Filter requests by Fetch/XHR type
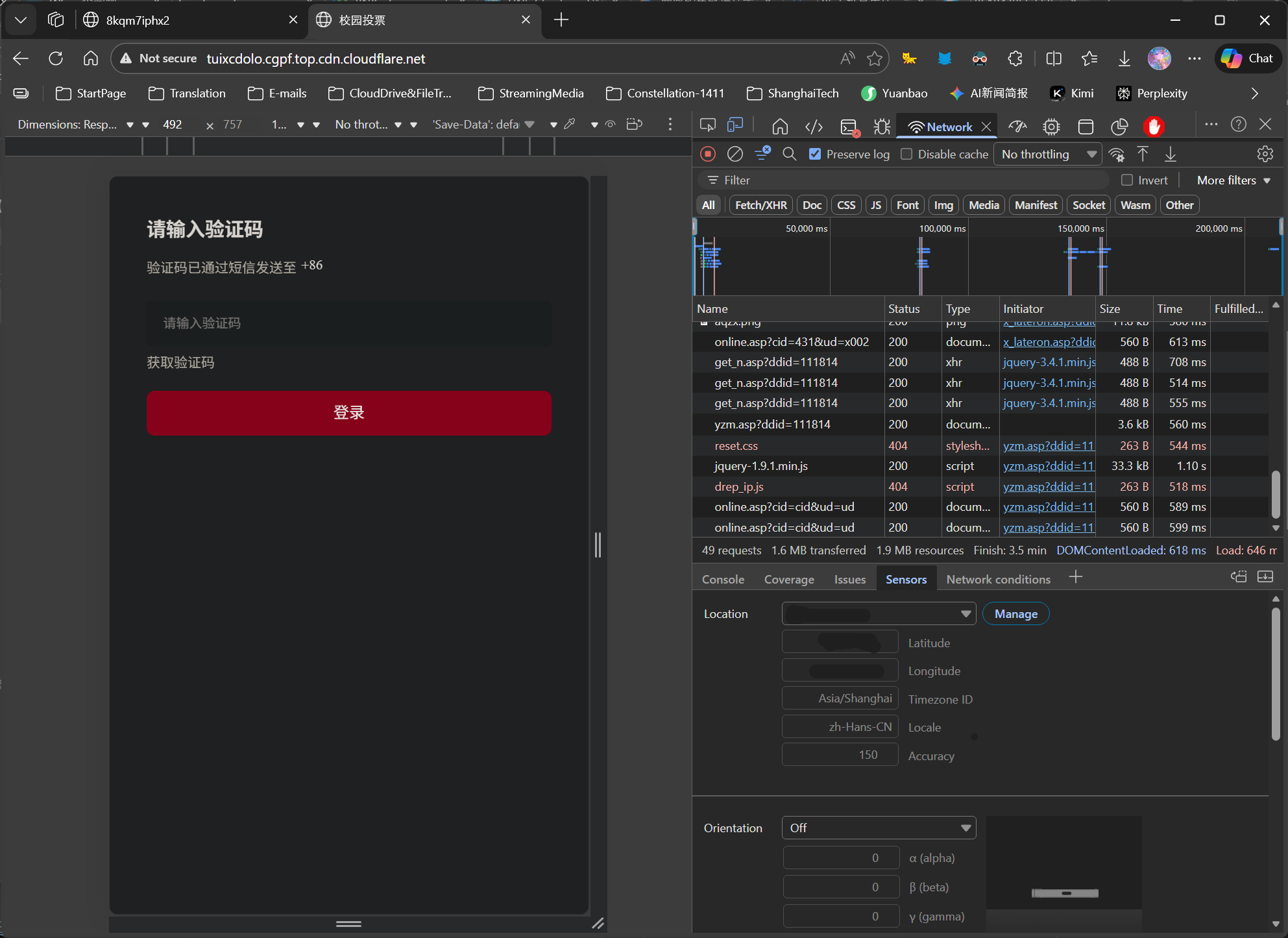 760,205
